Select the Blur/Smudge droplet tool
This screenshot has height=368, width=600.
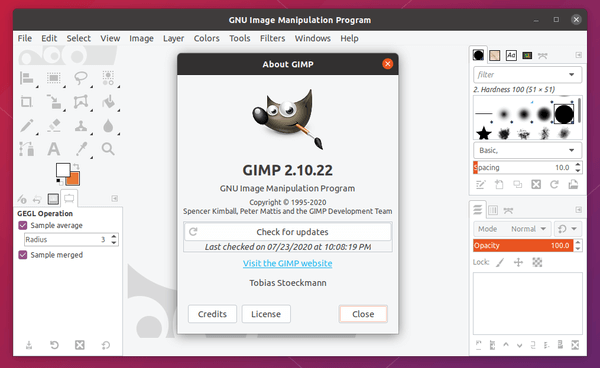click(x=108, y=125)
